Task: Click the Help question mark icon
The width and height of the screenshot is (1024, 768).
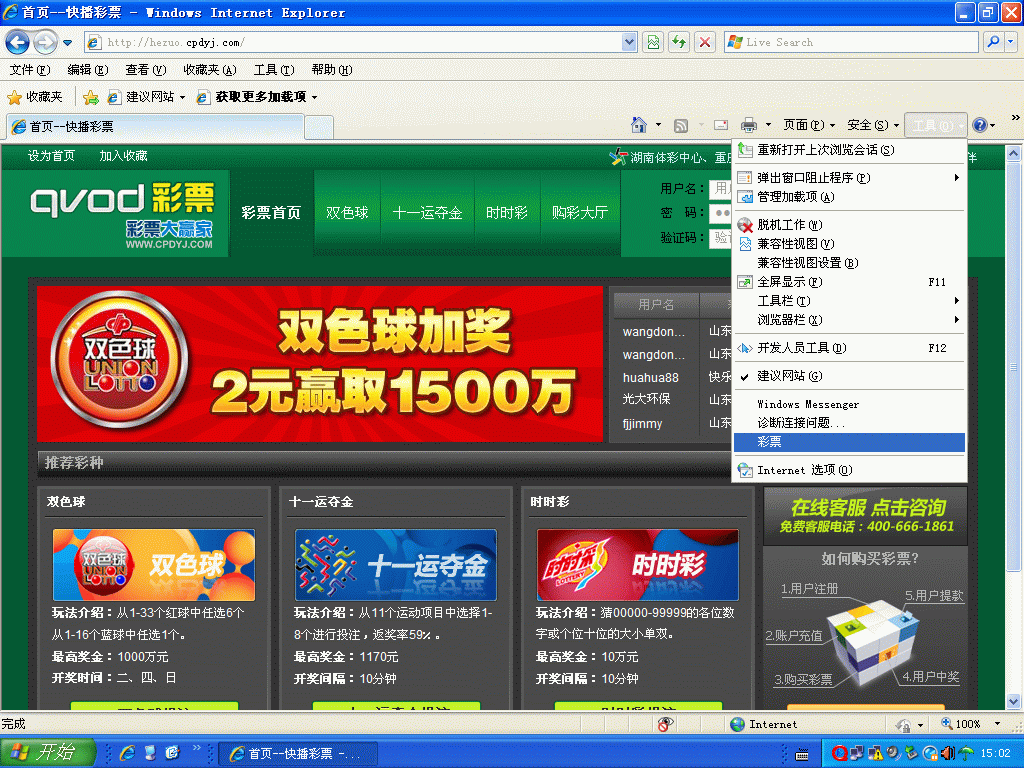Action: [x=980, y=125]
